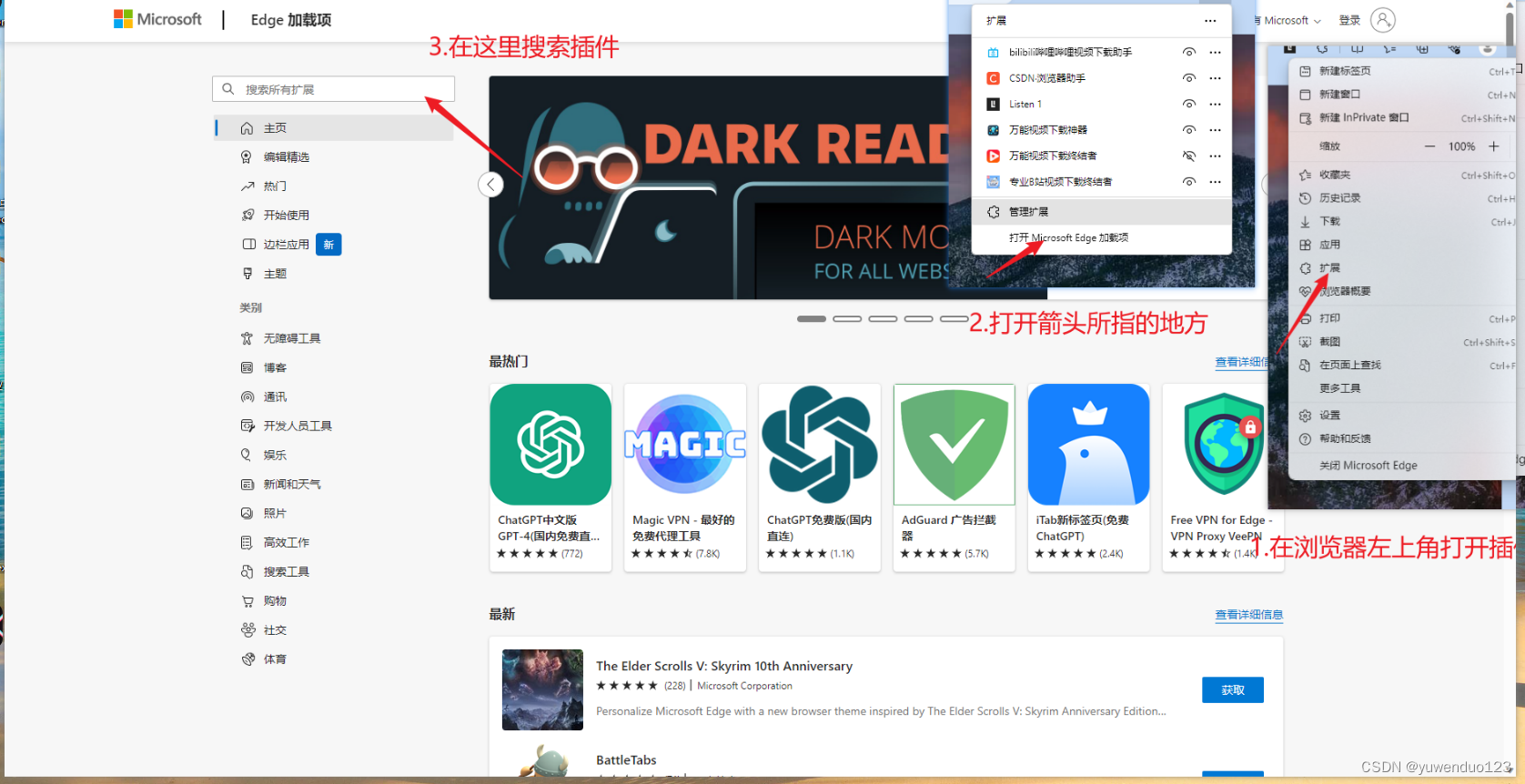1525x784 pixels.
Task: Open more options for 万能视频下载神器
Action: click(1215, 130)
